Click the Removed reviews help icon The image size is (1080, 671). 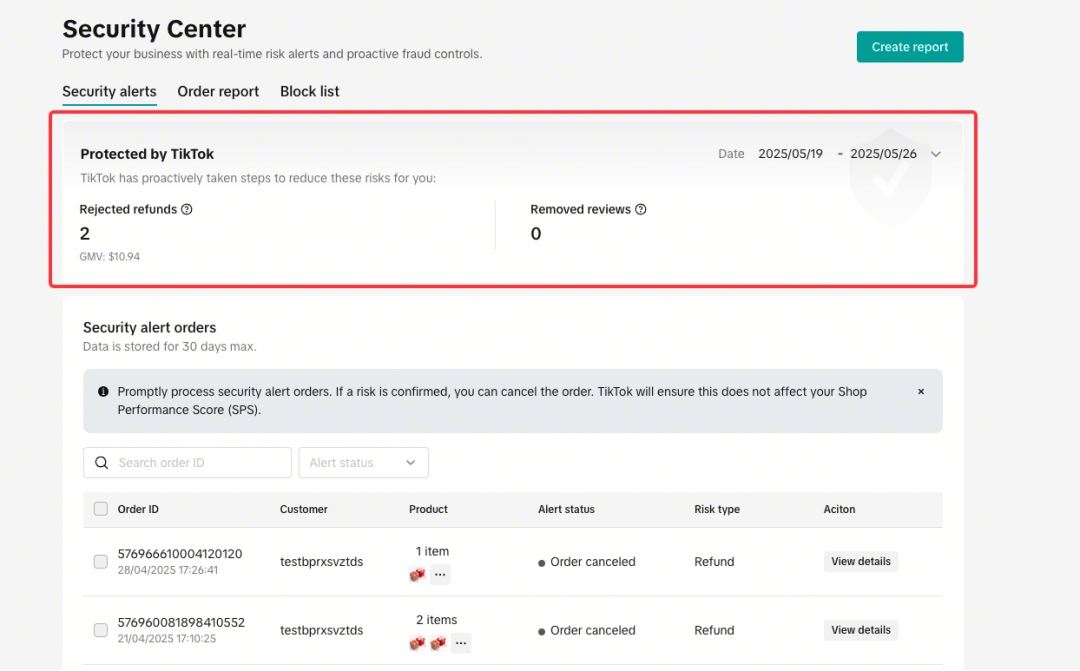click(x=641, y=209)
